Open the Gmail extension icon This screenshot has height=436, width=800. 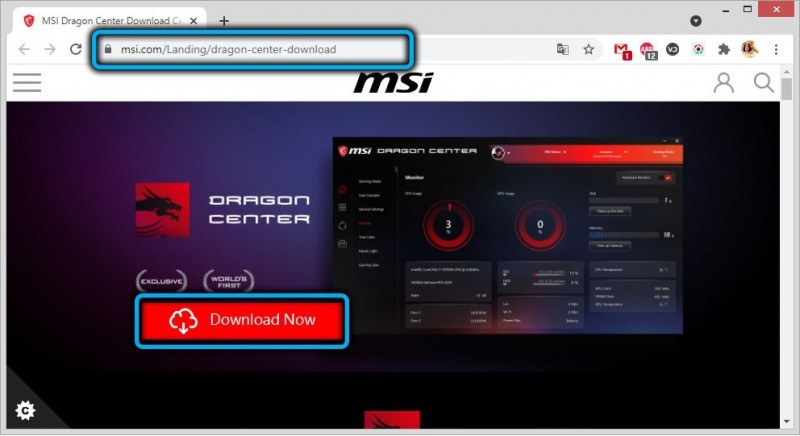coord(622,50)
